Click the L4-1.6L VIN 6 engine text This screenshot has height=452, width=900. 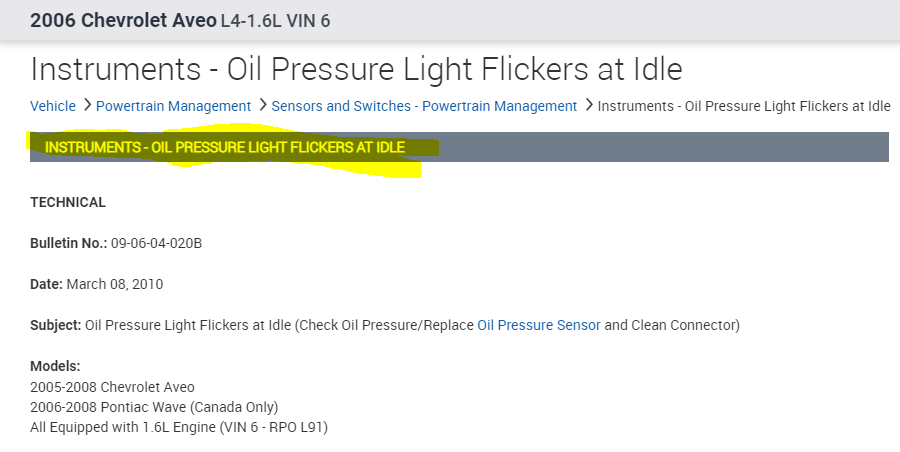275,21
